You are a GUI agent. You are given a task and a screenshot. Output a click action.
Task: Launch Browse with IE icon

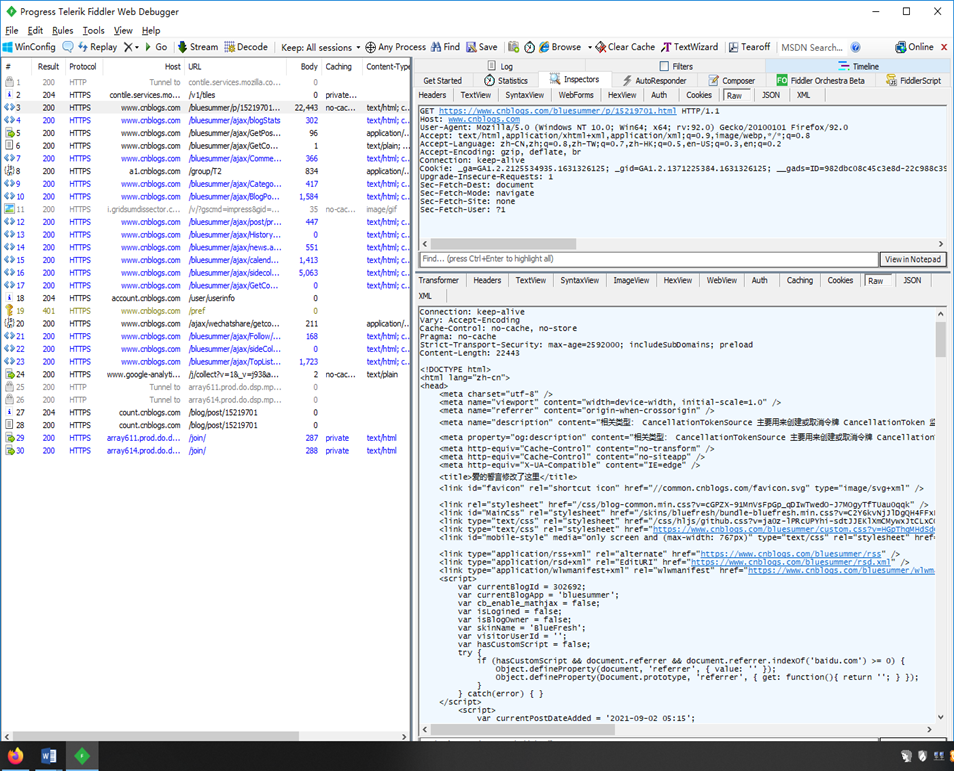coord(560,47)
